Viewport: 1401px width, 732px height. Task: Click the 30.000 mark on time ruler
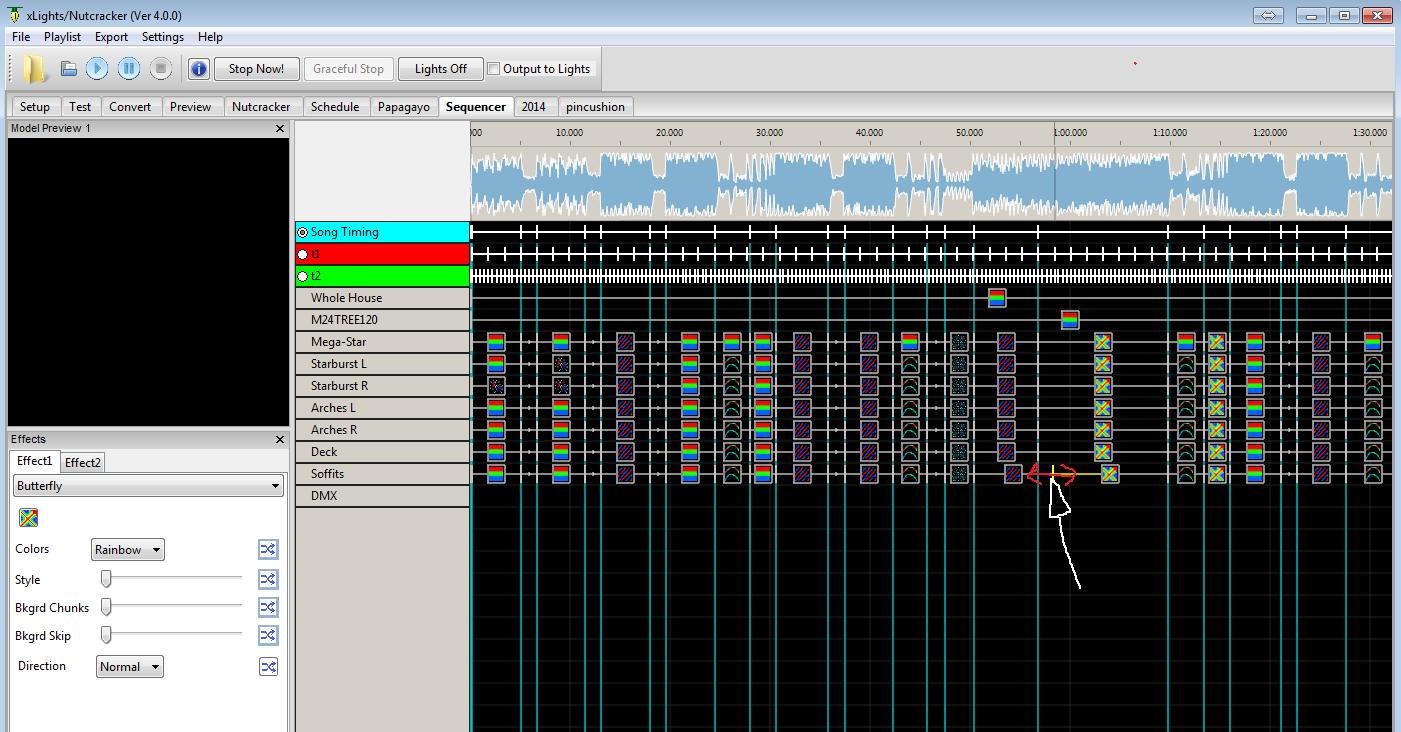pyautogui.click(x=769, y=132)
